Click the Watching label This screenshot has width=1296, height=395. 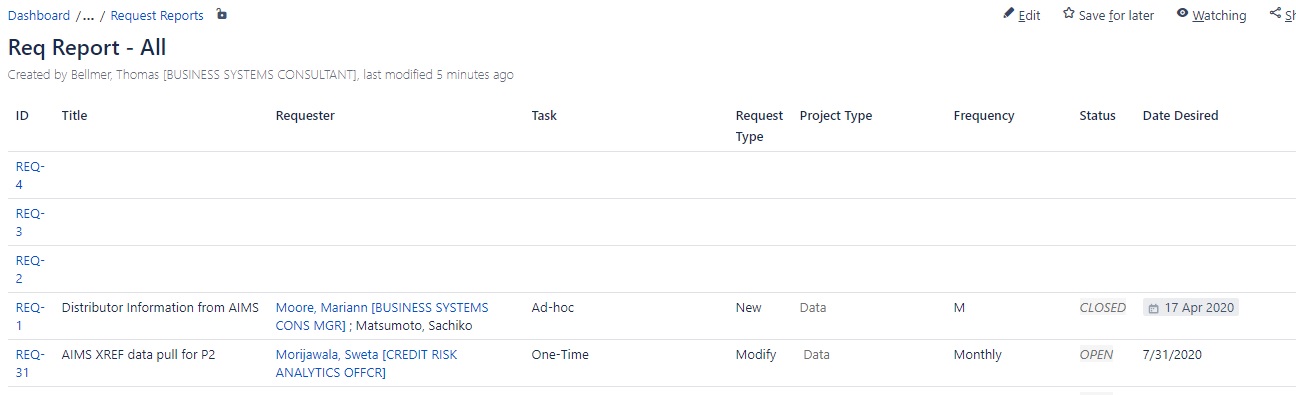click(x=1219, y=15)
